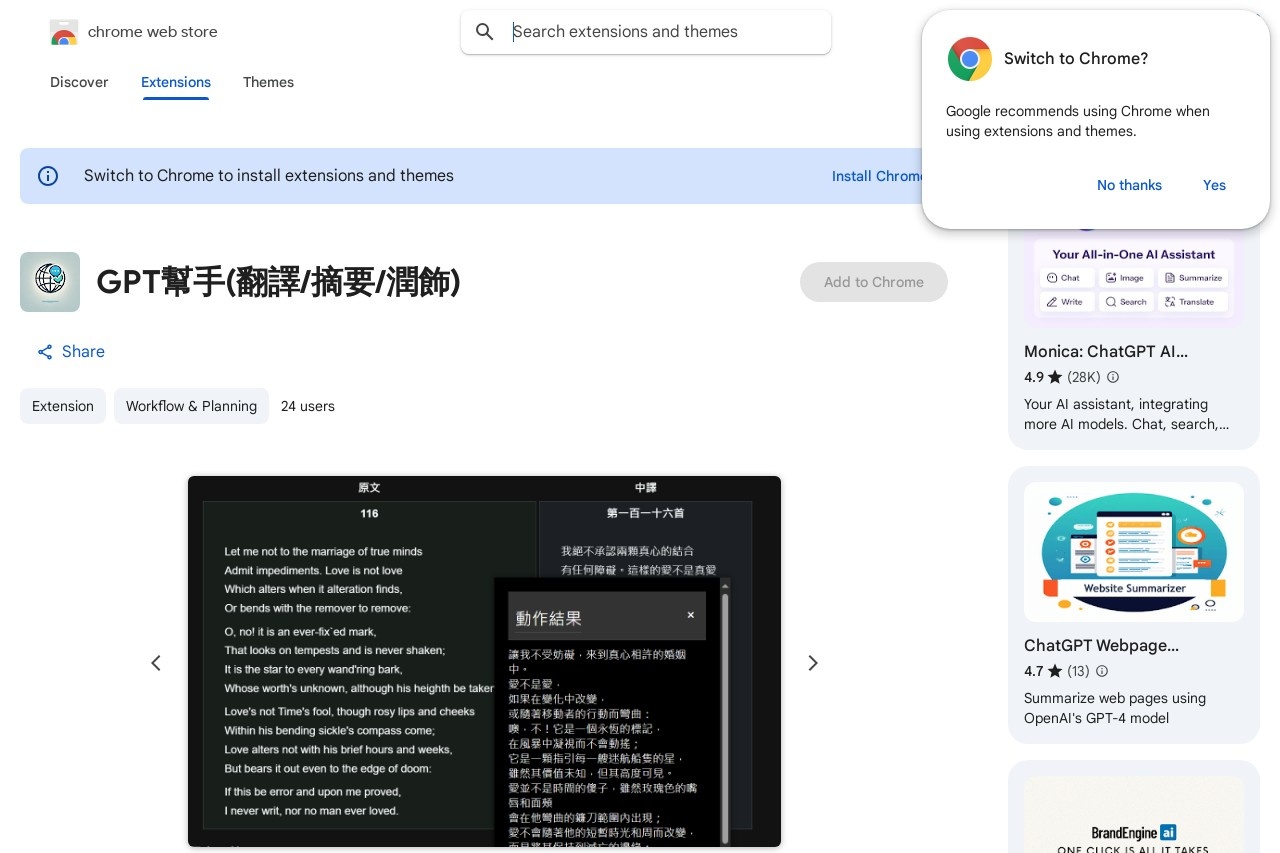The image size is (1280, 853).
Task: Click the Install Chrome link
Action: coord(877,176)
